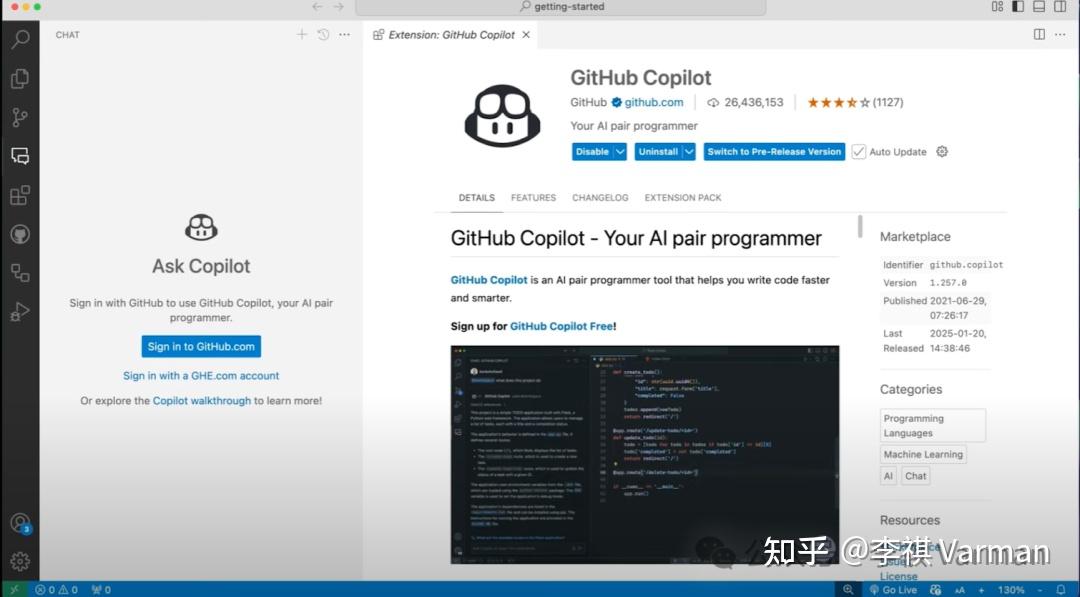Open the Extensions view icon
Image resolution: width=1080 pixels, height=597 pixels.
[20, 196]
